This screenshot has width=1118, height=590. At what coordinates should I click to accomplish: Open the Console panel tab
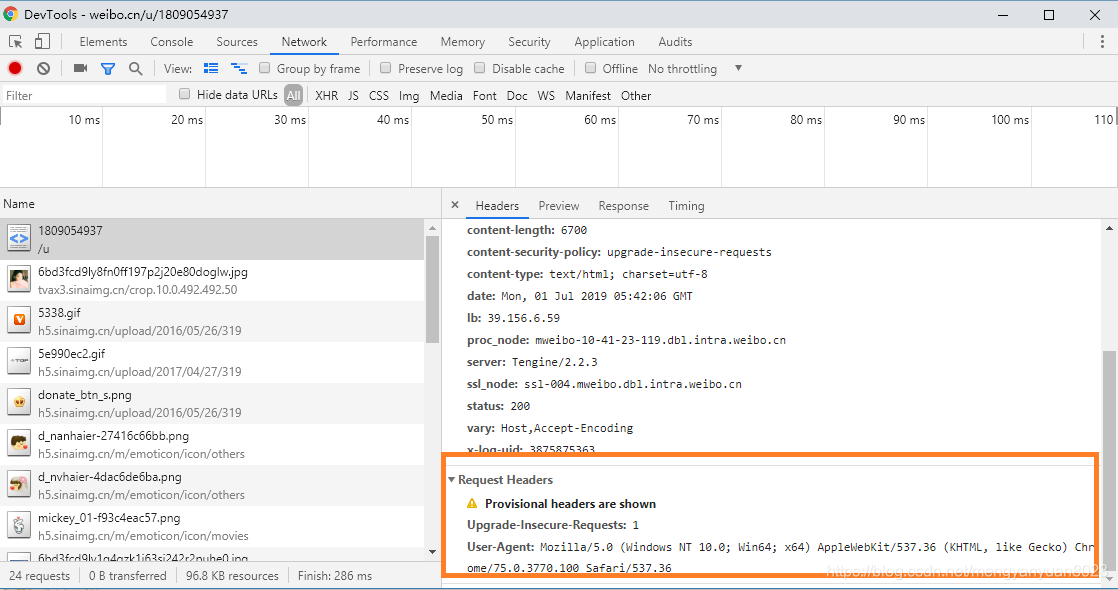tap(172, 41)
